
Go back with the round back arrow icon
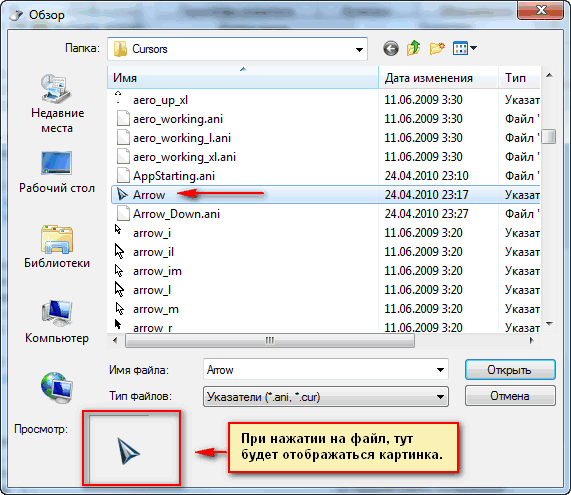tap(391, 48)
